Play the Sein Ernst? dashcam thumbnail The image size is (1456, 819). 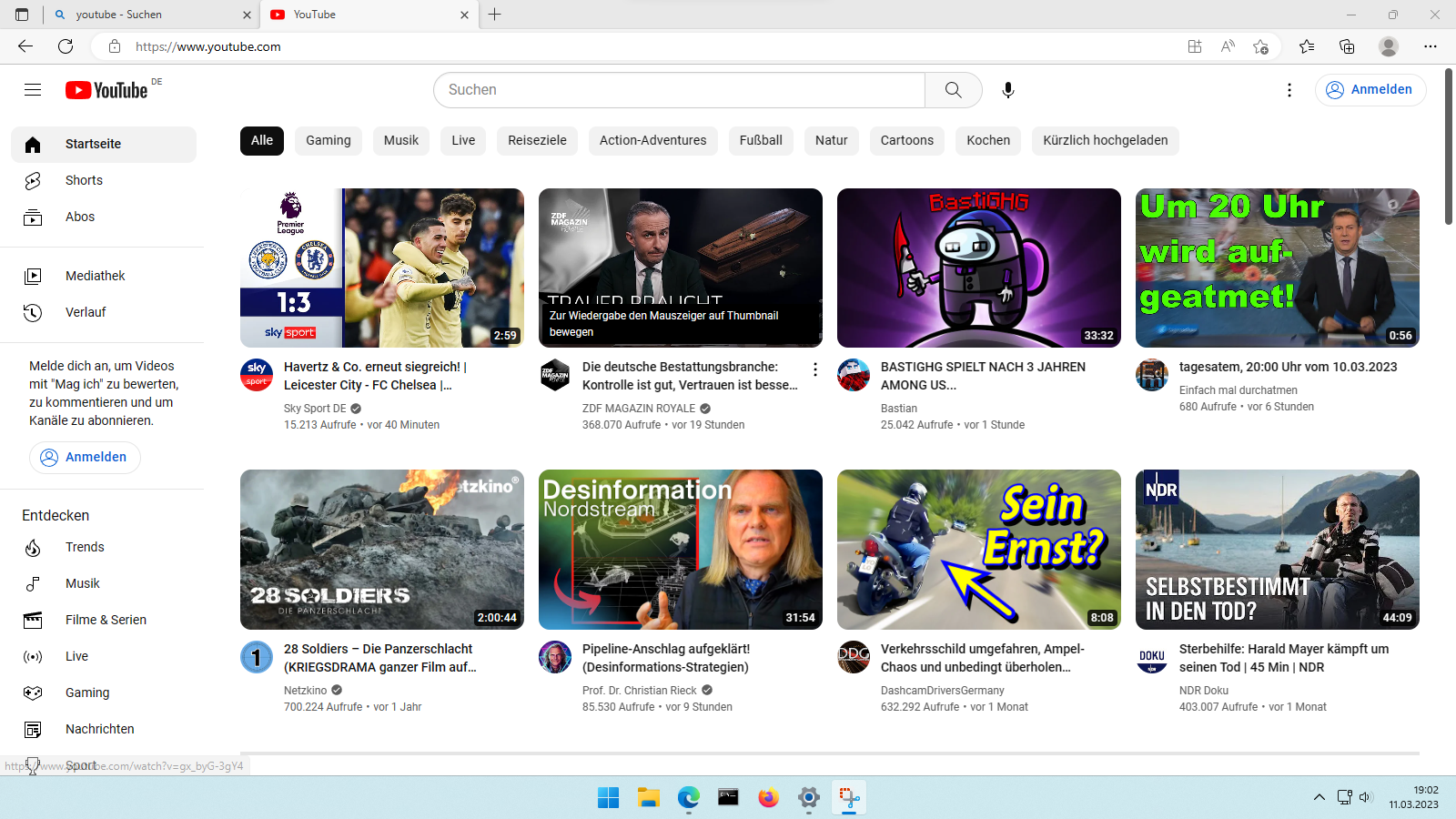(979, 550)
